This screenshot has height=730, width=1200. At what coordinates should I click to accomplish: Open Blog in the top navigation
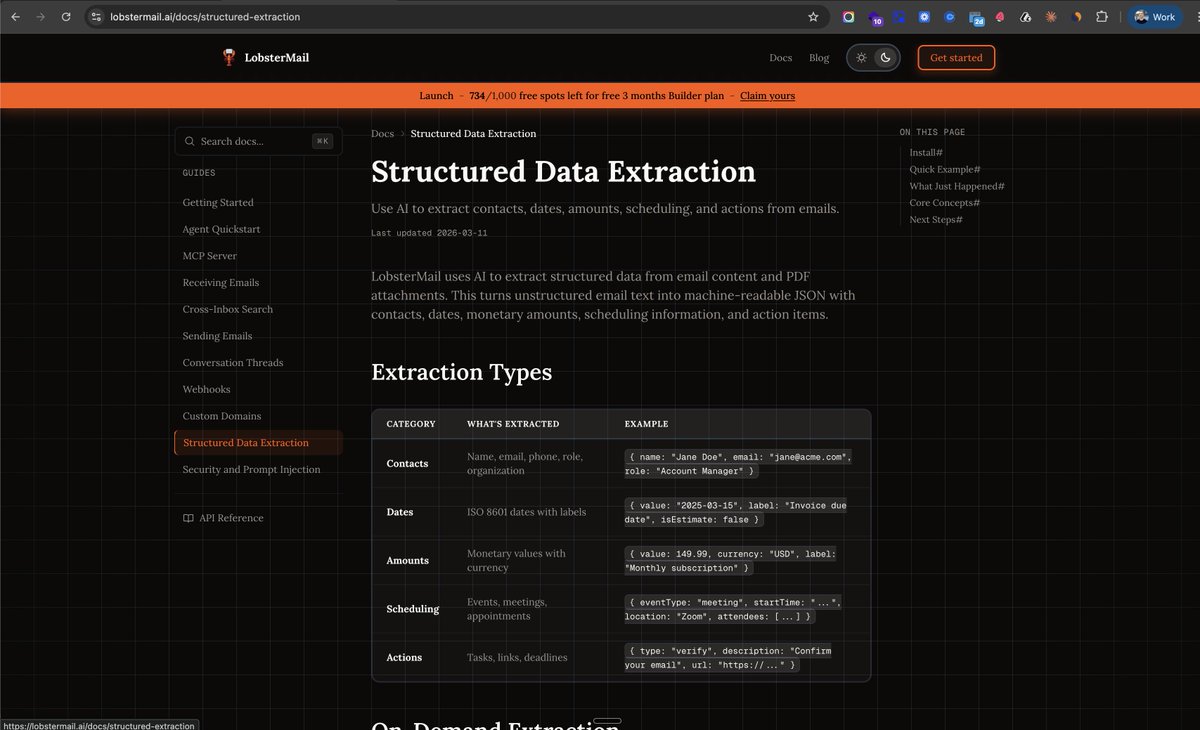pyautogui.click(x=819, y=58)
